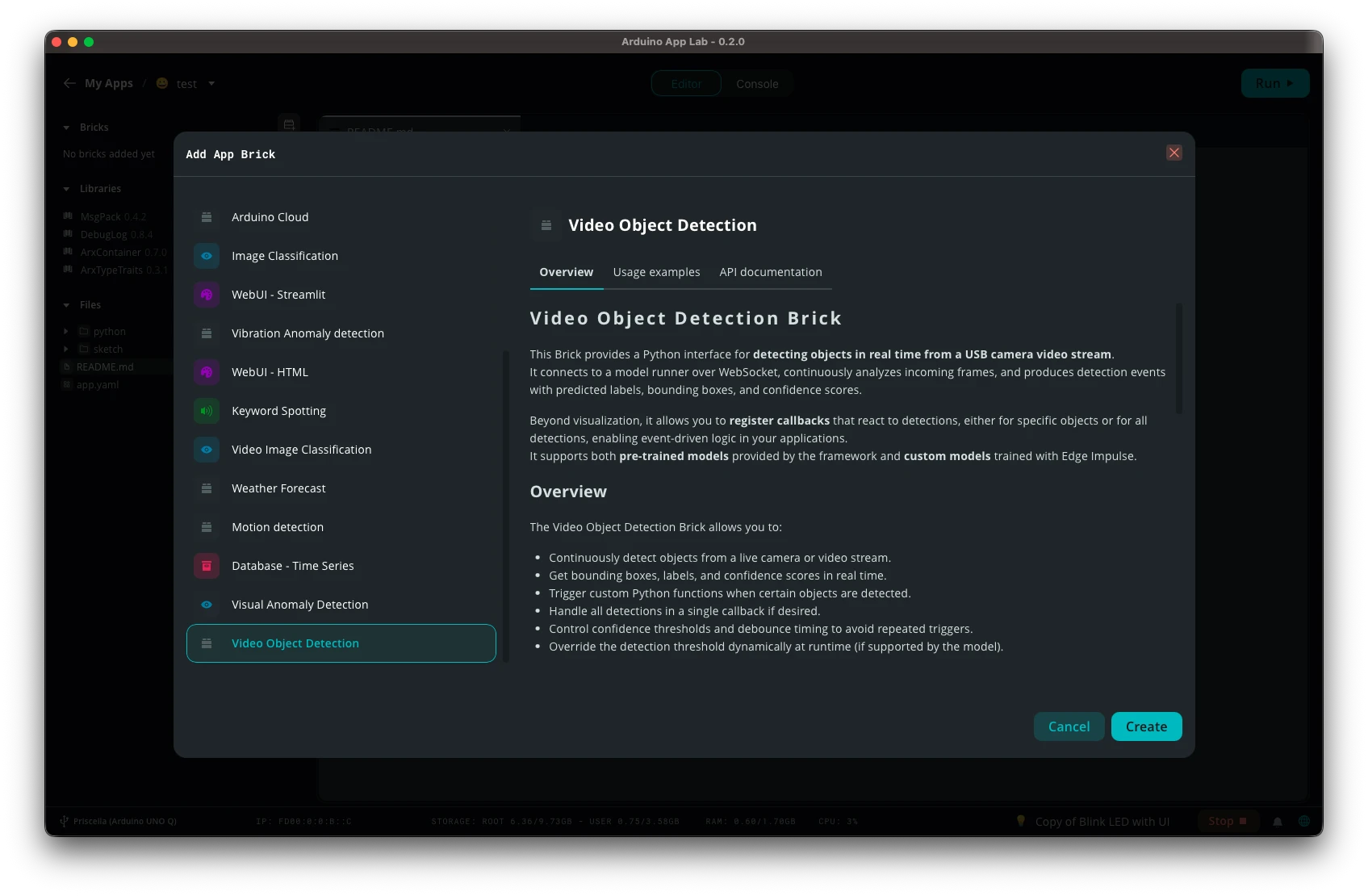The width and height of the screenshot is (1368, 896).
Task: Click the Database - Time Series icon
Action: pyautogui.click(x=207, y=566)
